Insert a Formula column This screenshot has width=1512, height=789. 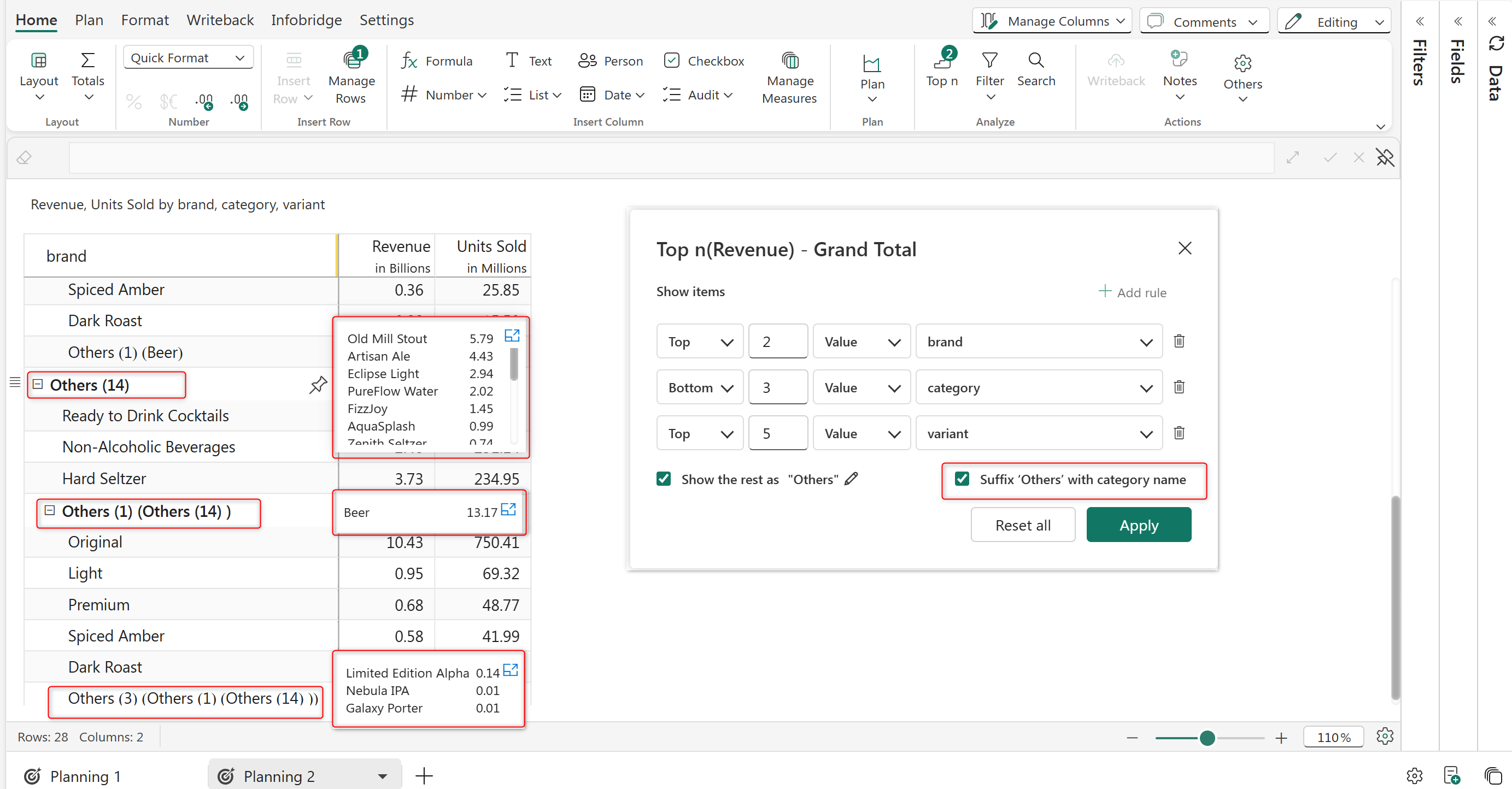[437, 61]
